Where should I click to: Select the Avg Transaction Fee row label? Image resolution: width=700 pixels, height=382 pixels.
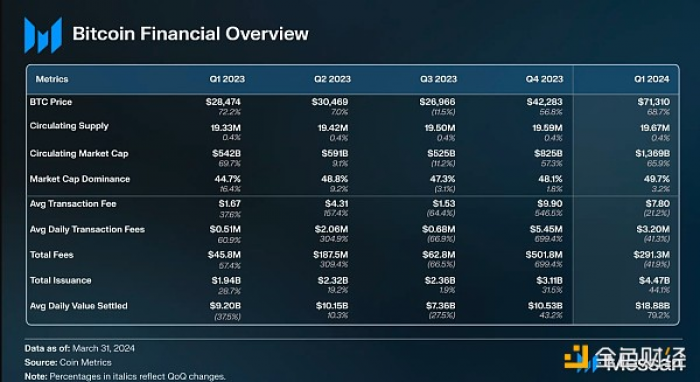[x=73, y=204]
